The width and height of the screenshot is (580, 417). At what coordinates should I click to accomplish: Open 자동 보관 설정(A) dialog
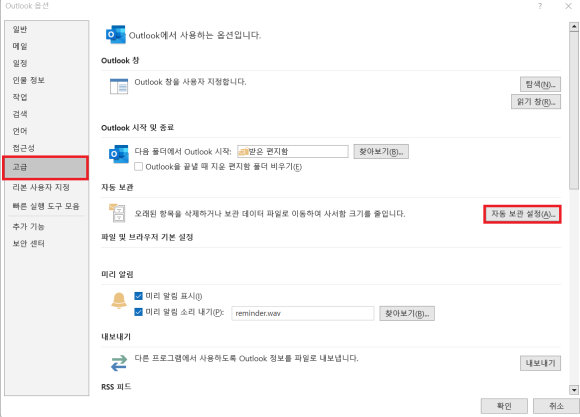[522, 214]
